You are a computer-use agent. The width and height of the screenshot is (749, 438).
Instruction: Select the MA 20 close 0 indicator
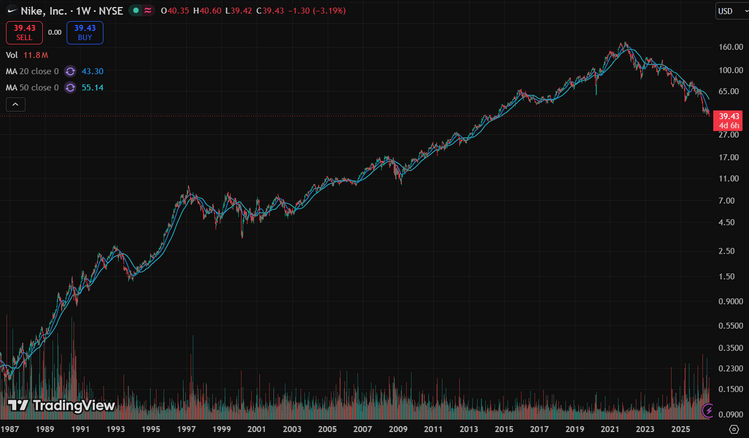[32, 71]
